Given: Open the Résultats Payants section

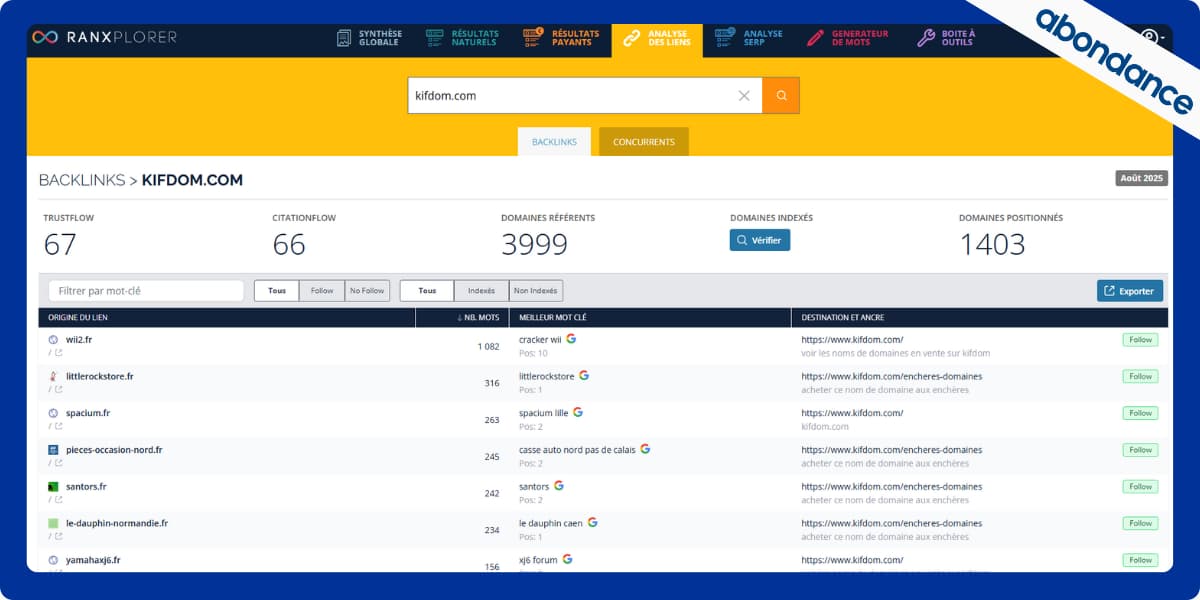Looking at the screenshot, I should (562, 38).
